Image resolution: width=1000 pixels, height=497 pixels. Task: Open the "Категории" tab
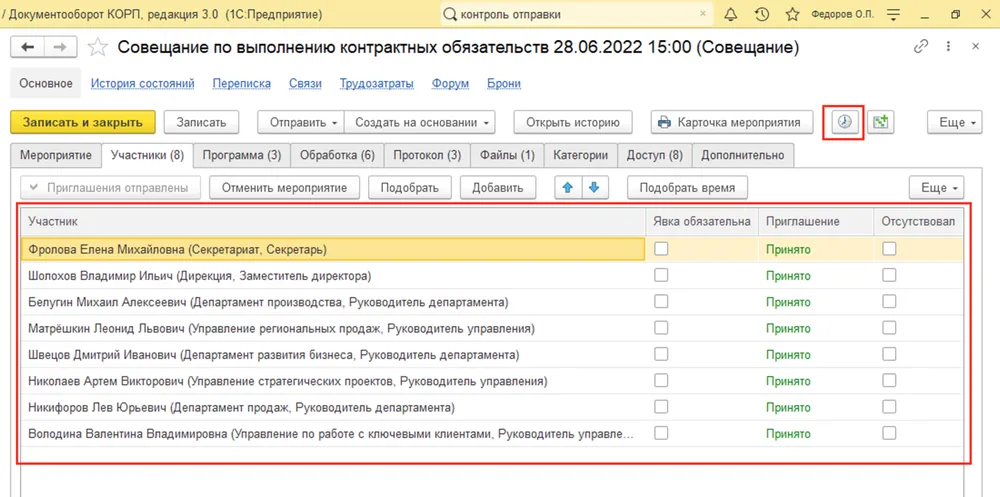(580, 155)
